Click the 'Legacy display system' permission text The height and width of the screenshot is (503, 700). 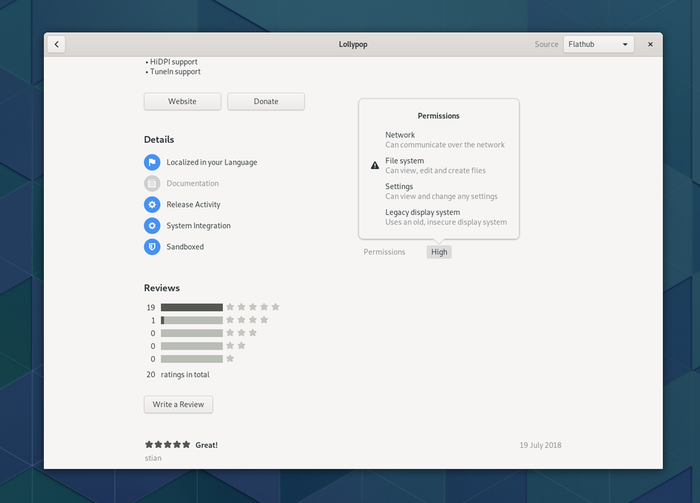coord(422,212)
